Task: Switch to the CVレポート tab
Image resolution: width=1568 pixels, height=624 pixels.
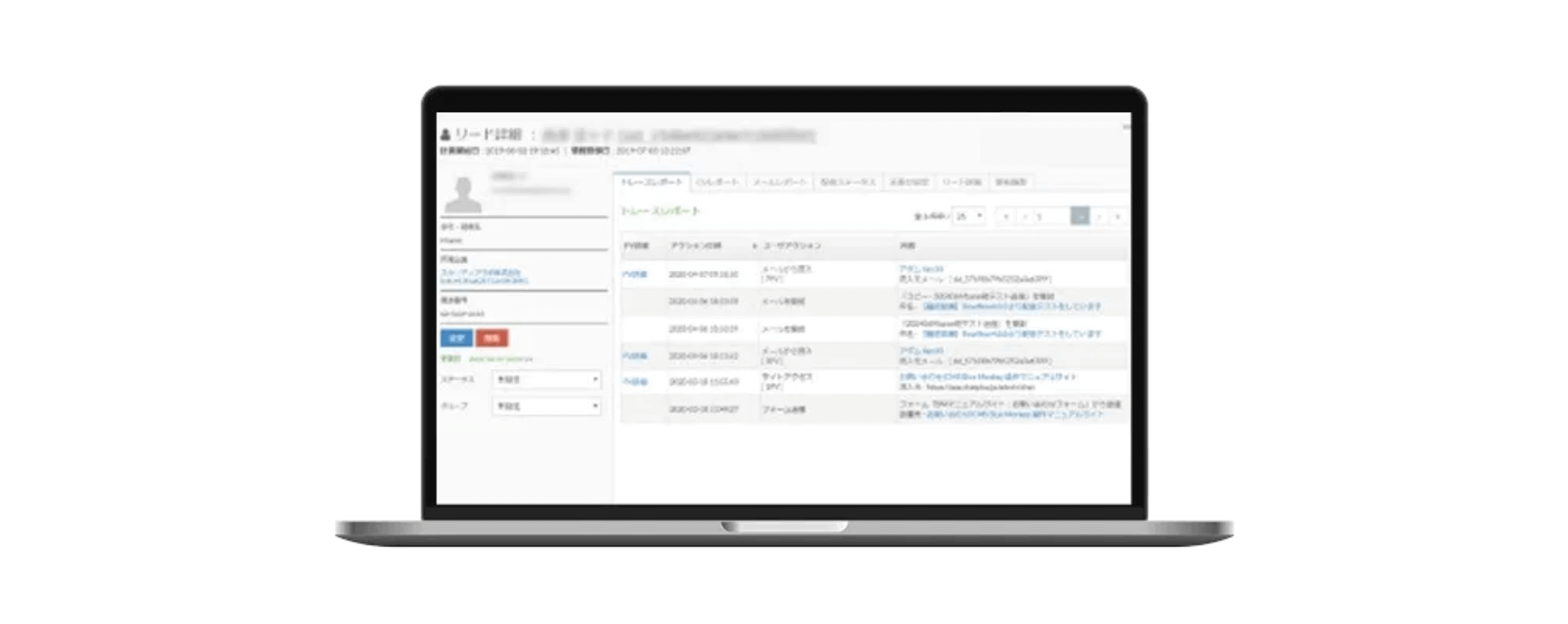Action: (x=717, y=182)
